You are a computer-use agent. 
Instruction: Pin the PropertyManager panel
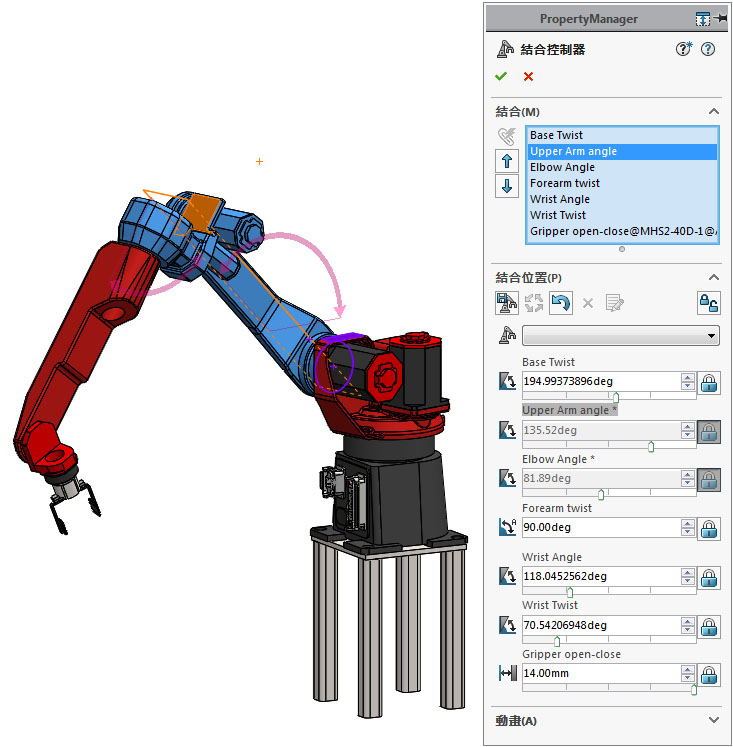[x=719, y=18]
